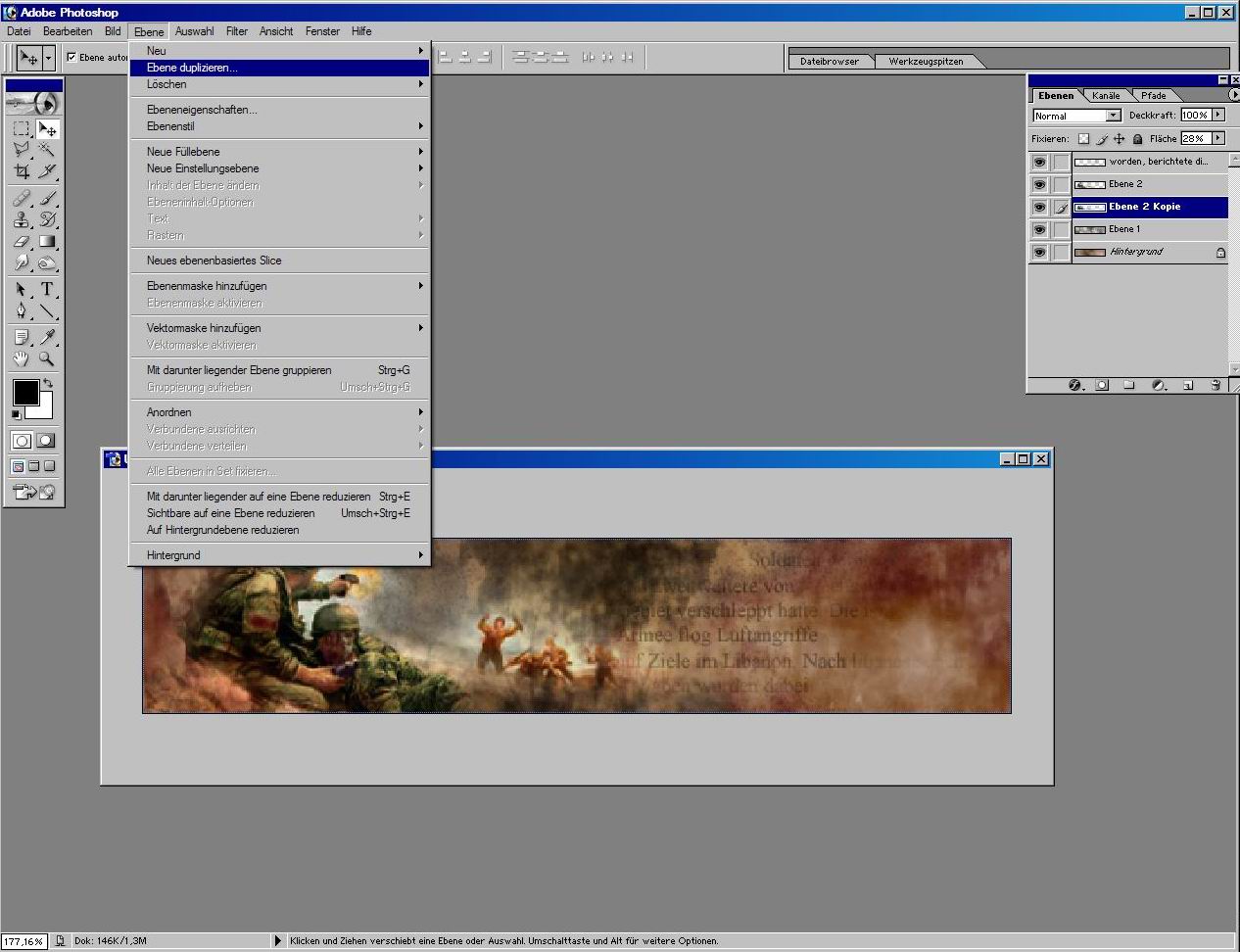
Task: Switch to the Kanäle tab
Action: point(1106,95)
